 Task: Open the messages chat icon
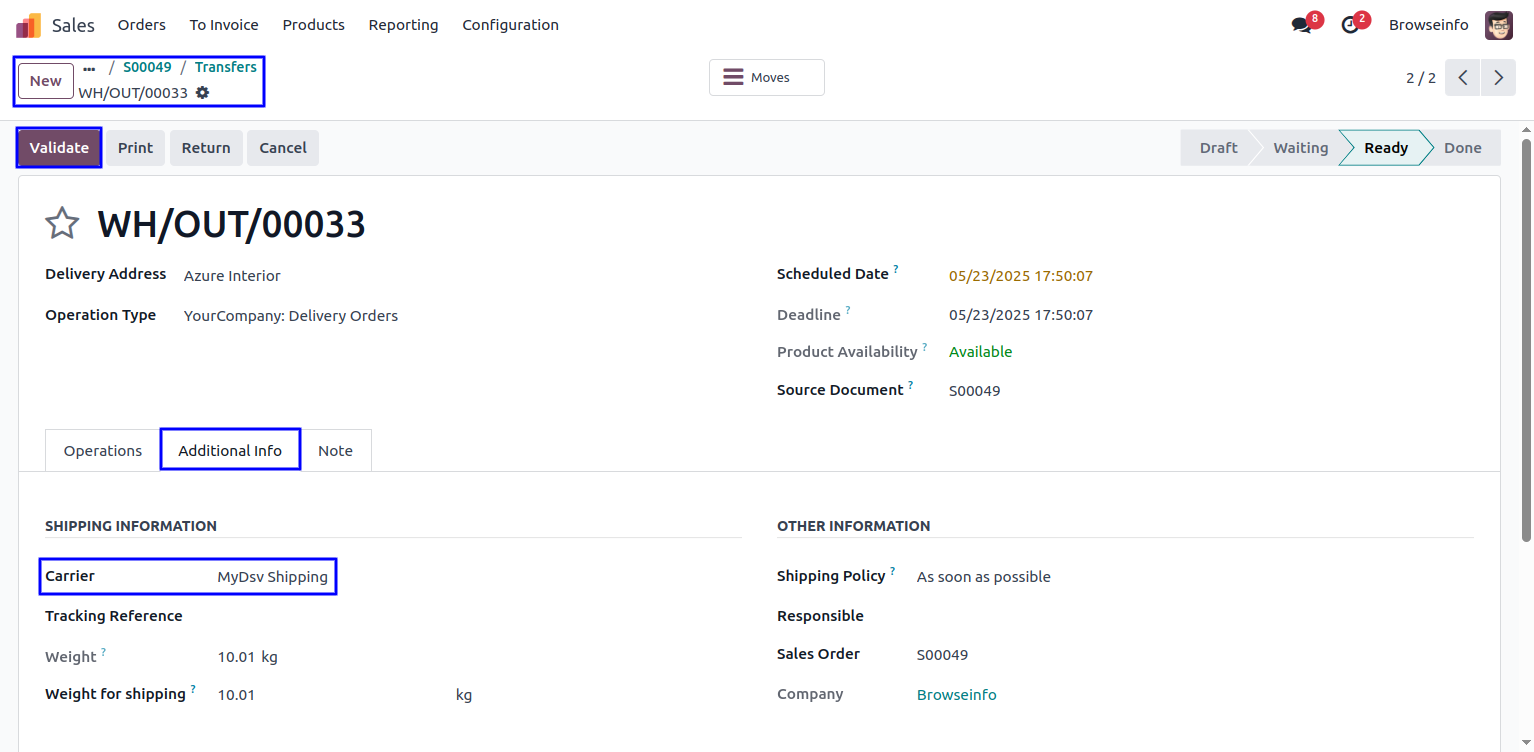coord(1301,25)
